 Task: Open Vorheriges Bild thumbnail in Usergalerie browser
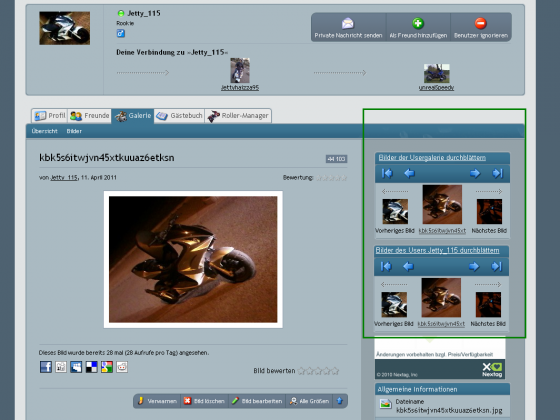pos(395,211)
